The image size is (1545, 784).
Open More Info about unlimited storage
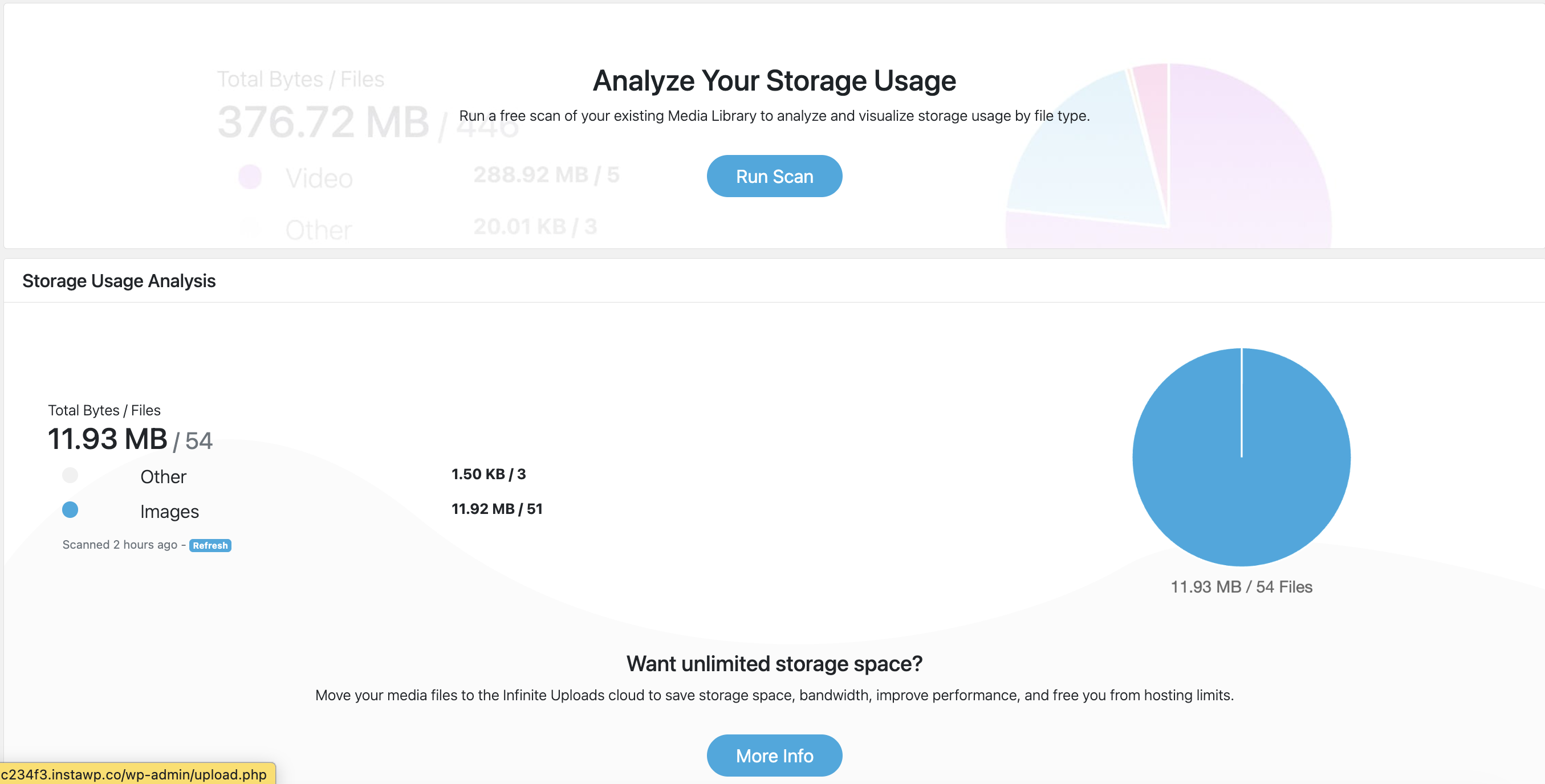[774, 756]
